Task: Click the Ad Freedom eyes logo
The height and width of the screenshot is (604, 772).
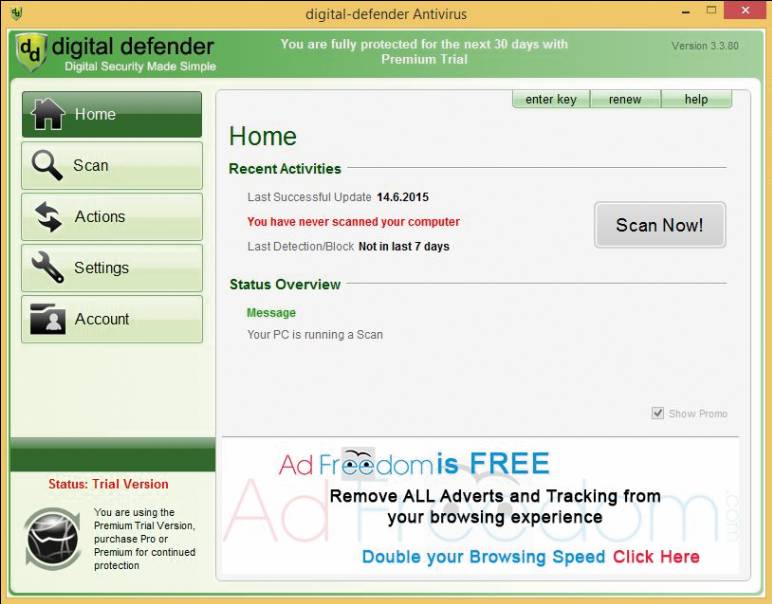Action: click(358, 463)
